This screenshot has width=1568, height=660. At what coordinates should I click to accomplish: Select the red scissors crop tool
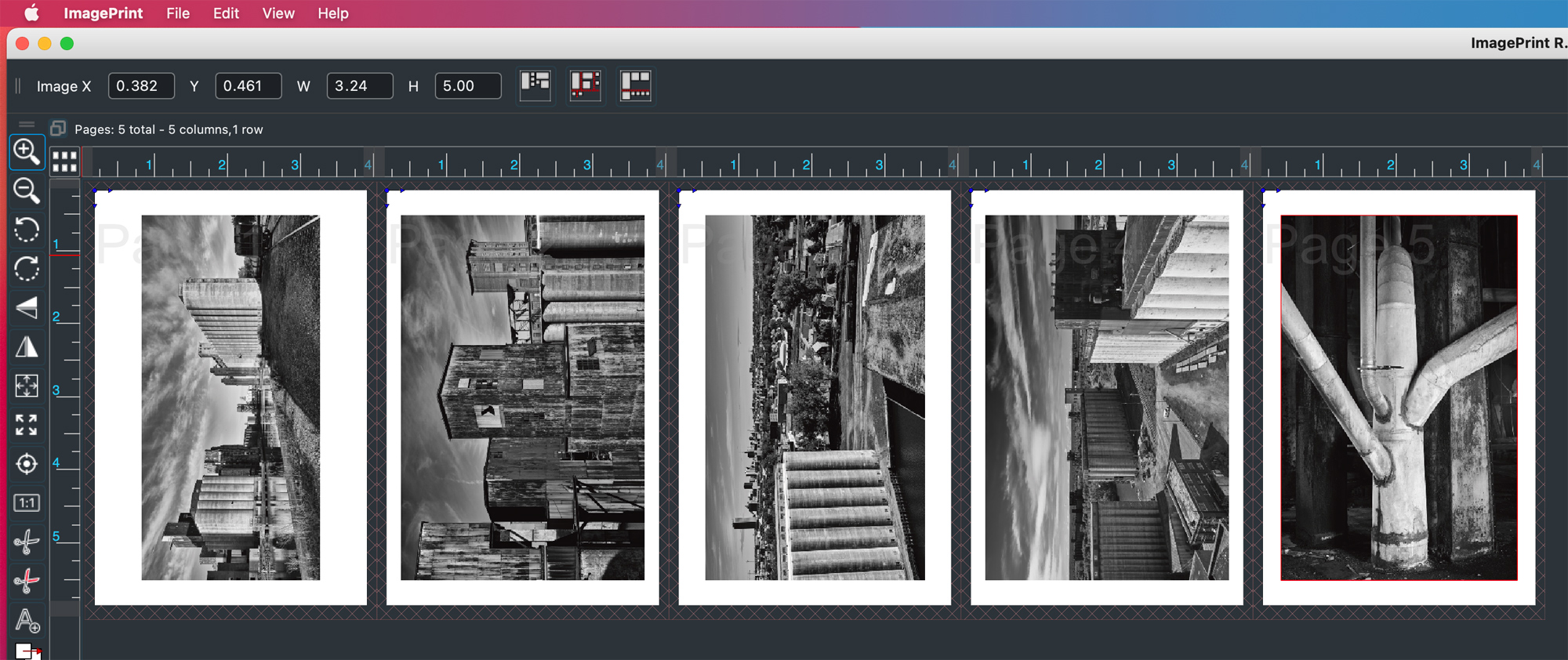pyautogui.click(x=26, y=581)
